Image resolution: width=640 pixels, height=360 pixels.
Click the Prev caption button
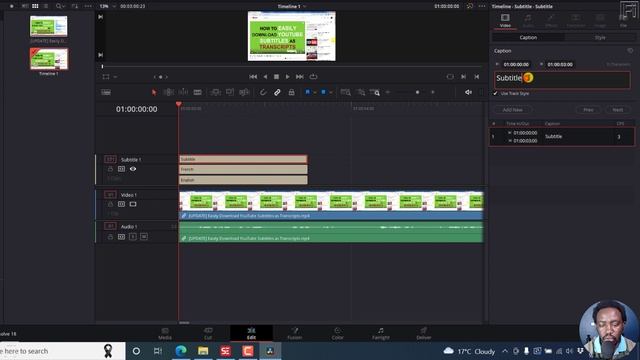click(588, 110)
